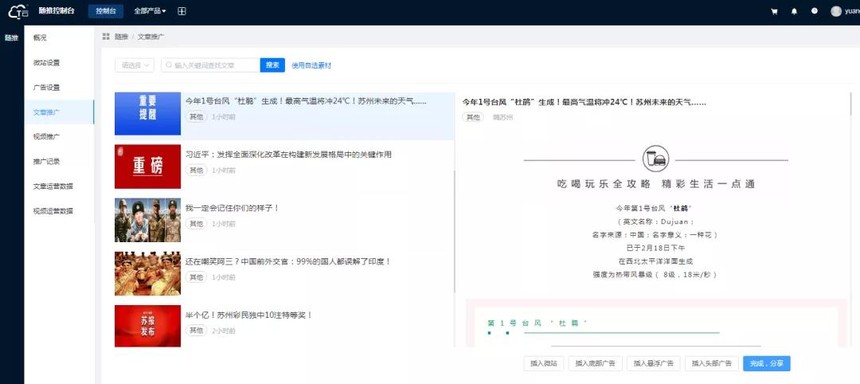Expand the 全部产品 dropdown
This screenshot has height=384, width=860.
click(x=150, y=11)
